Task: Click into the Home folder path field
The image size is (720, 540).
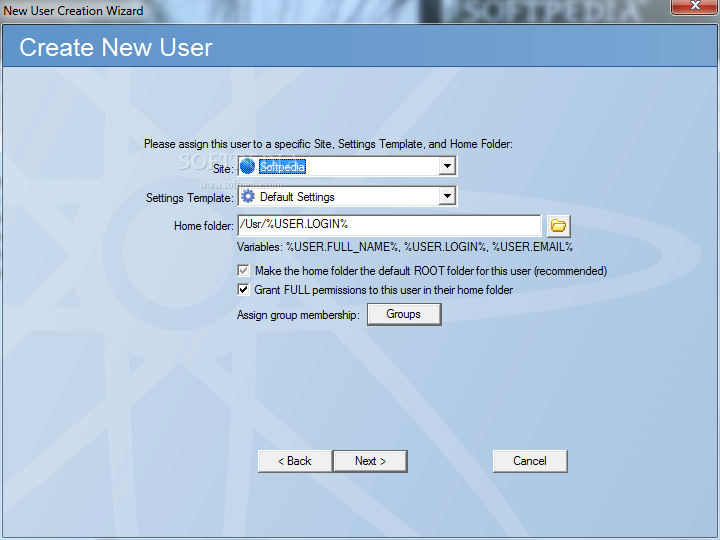Action: 389,225
